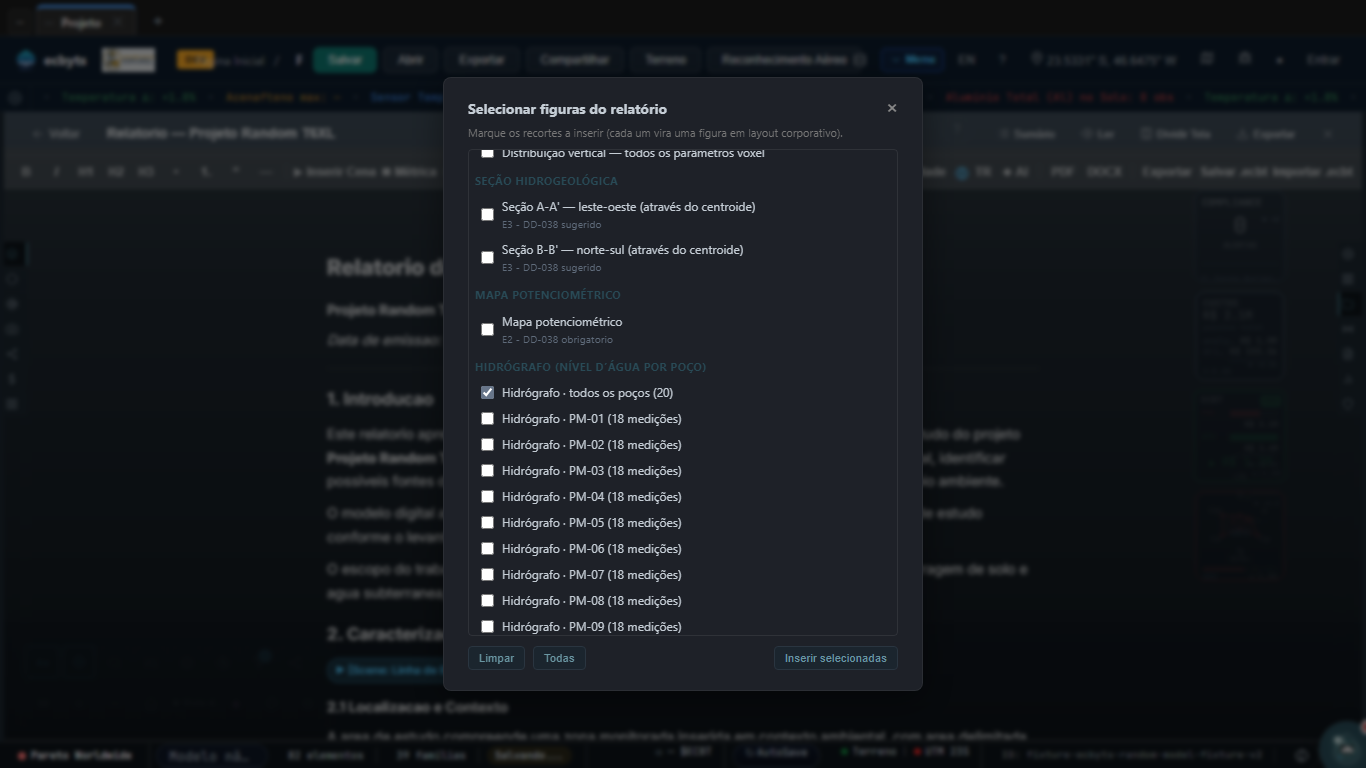The height and width of the screenshot is (768, 1366).
Task: Tick the Hidrógrafo PM-05 checkbox
Action: [x=487, y=523]
